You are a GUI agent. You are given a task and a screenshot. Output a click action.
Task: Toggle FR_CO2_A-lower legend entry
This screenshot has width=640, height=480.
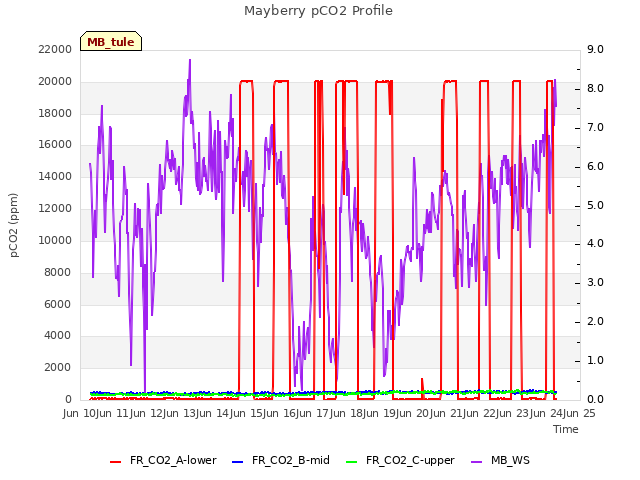click(x=163, y=460)
